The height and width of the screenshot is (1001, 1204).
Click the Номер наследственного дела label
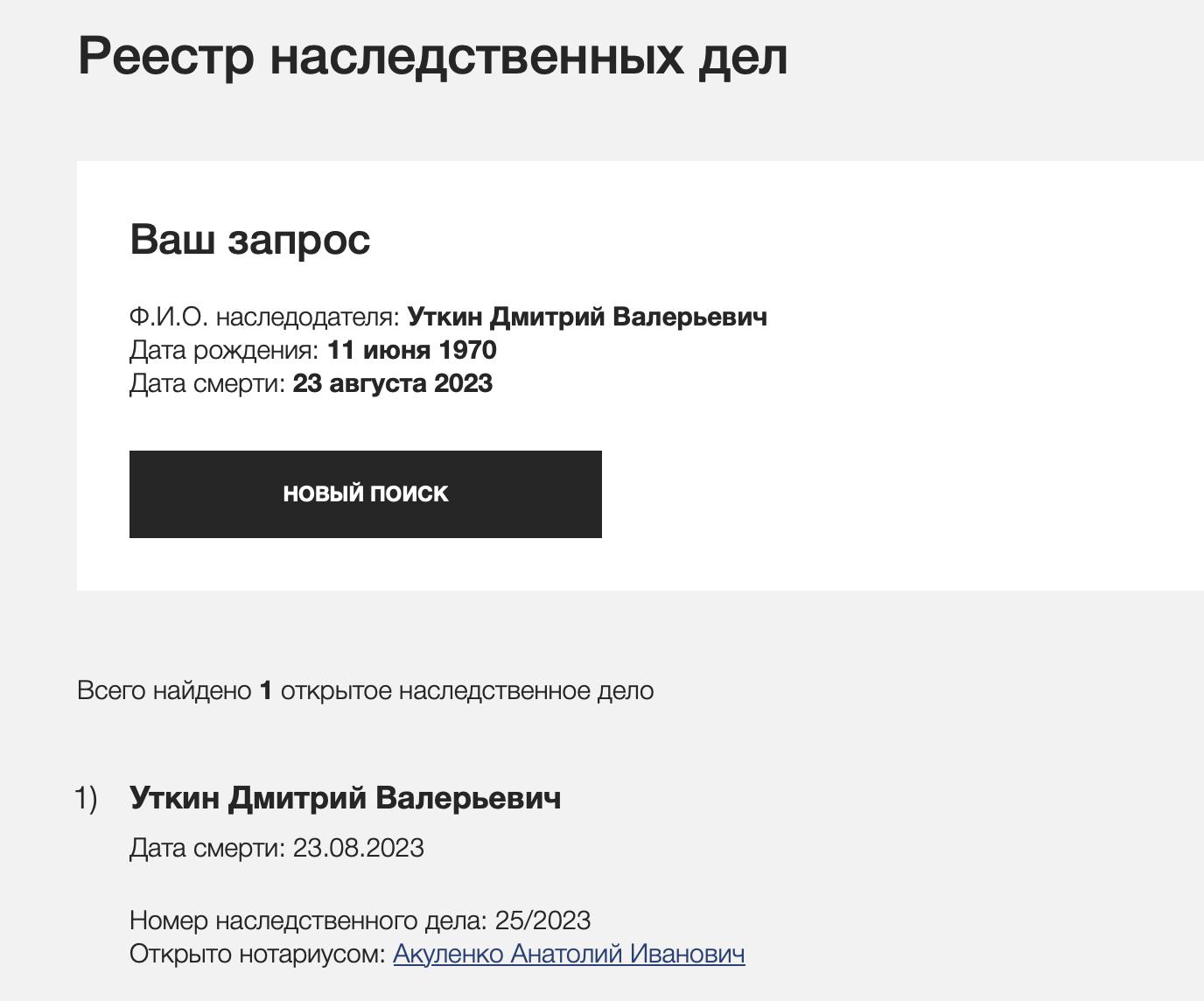[308, 920]
